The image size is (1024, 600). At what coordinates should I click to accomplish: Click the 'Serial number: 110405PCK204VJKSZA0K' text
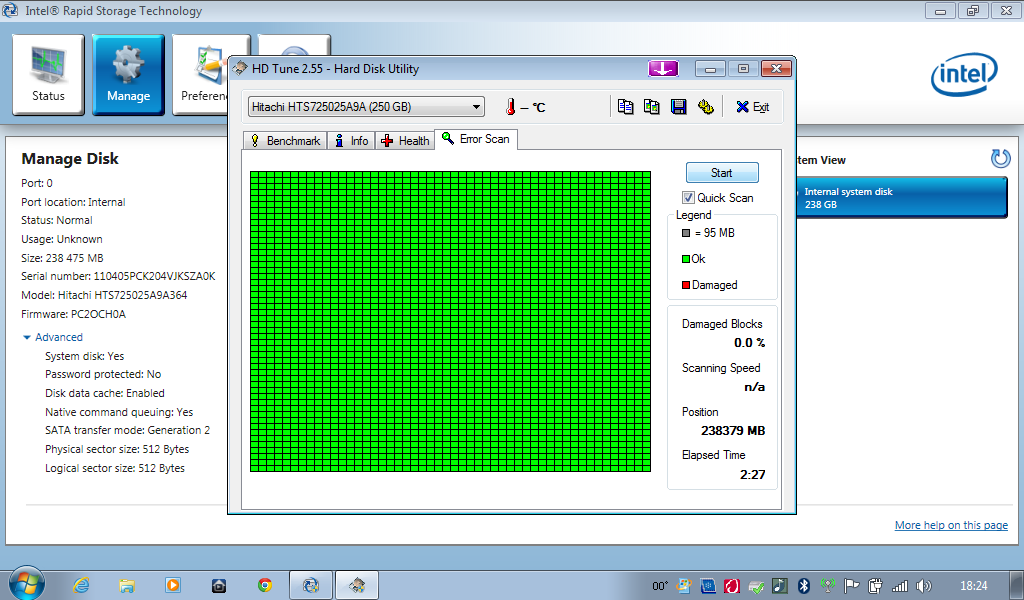[118, 276]
